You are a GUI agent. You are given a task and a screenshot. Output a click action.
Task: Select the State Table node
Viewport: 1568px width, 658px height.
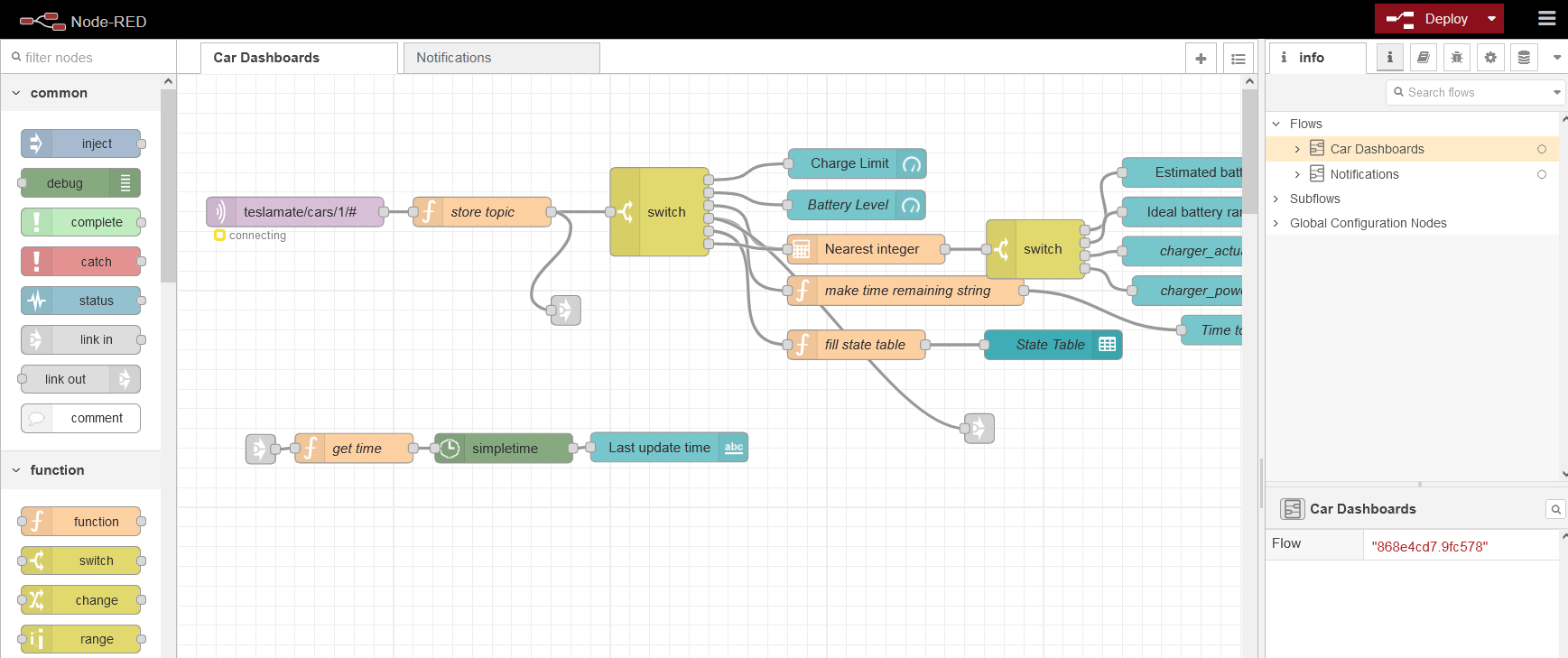click(1050, 345)
